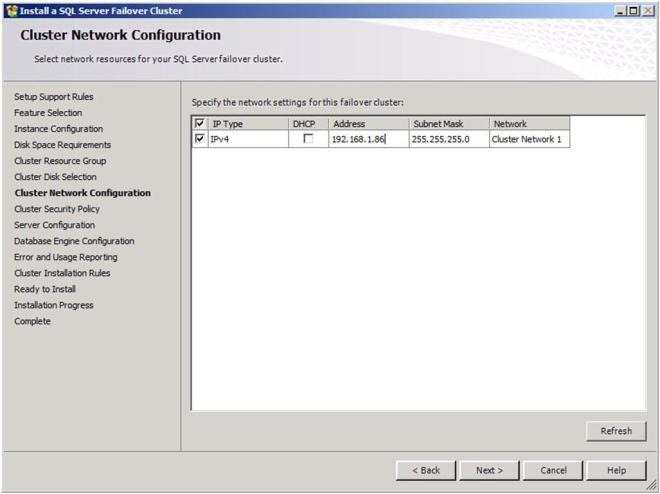660x494 pixels.
Task: Toggle the select-all checkbox in header row
Action: pos(200,123)
